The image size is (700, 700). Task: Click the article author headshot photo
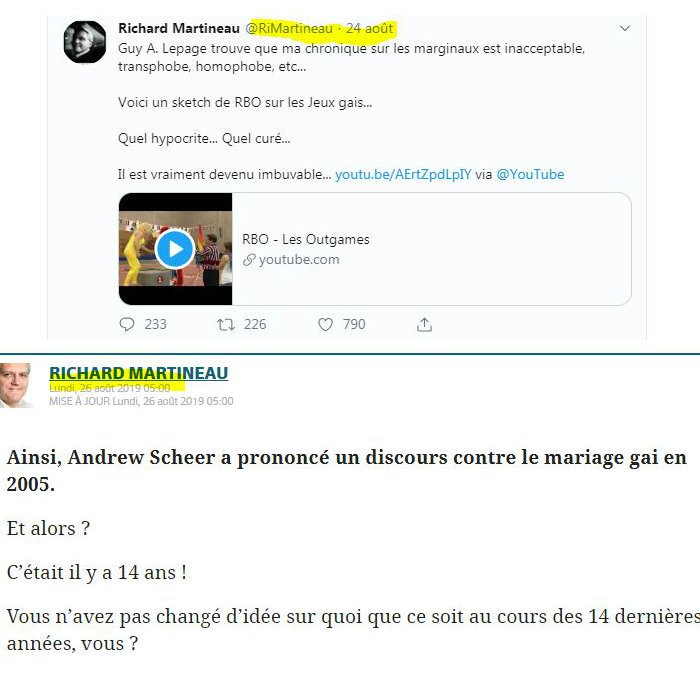(x=16, y=385)
